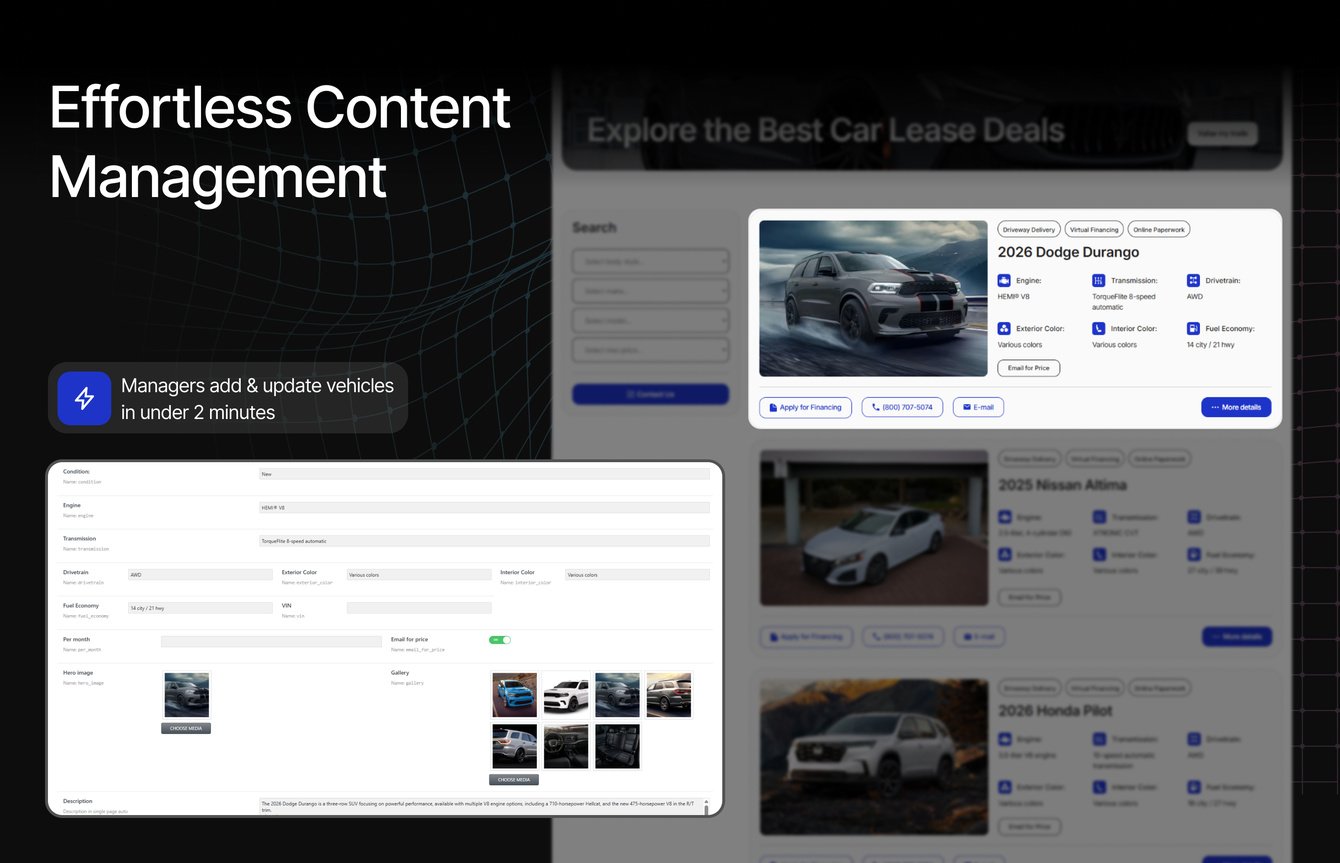Click the Exterior Color input field
The height and width of the screenshot is (863, 1340).
[x=419, y=575]
